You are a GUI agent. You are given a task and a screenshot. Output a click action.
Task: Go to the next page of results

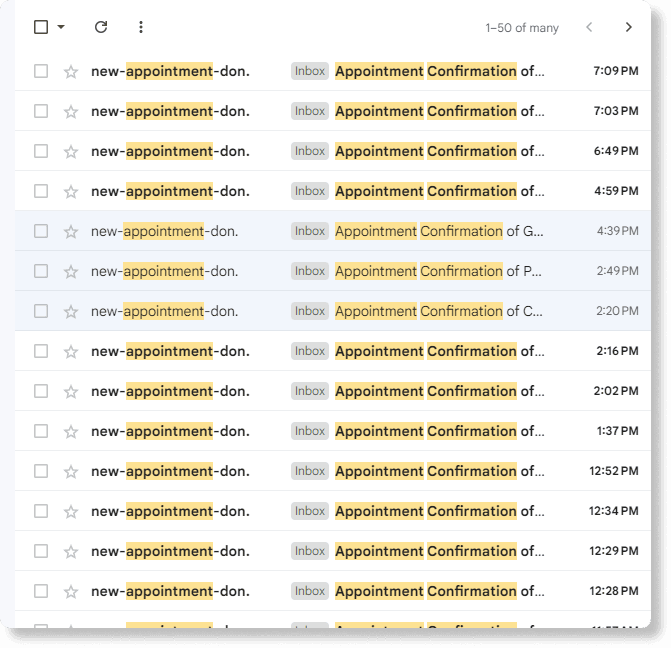coord(628,27)
